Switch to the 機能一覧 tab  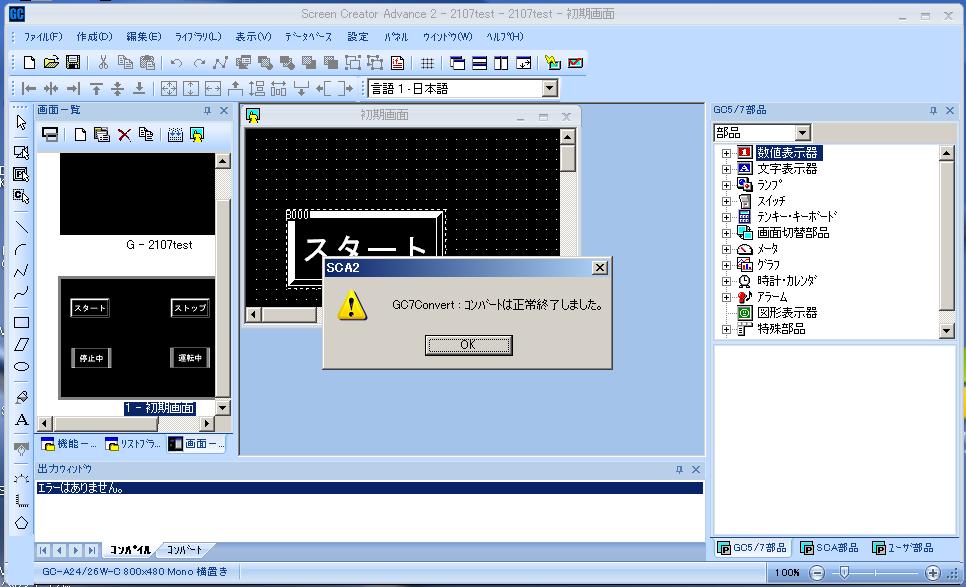pyautogui.click(x=69, y=443)
